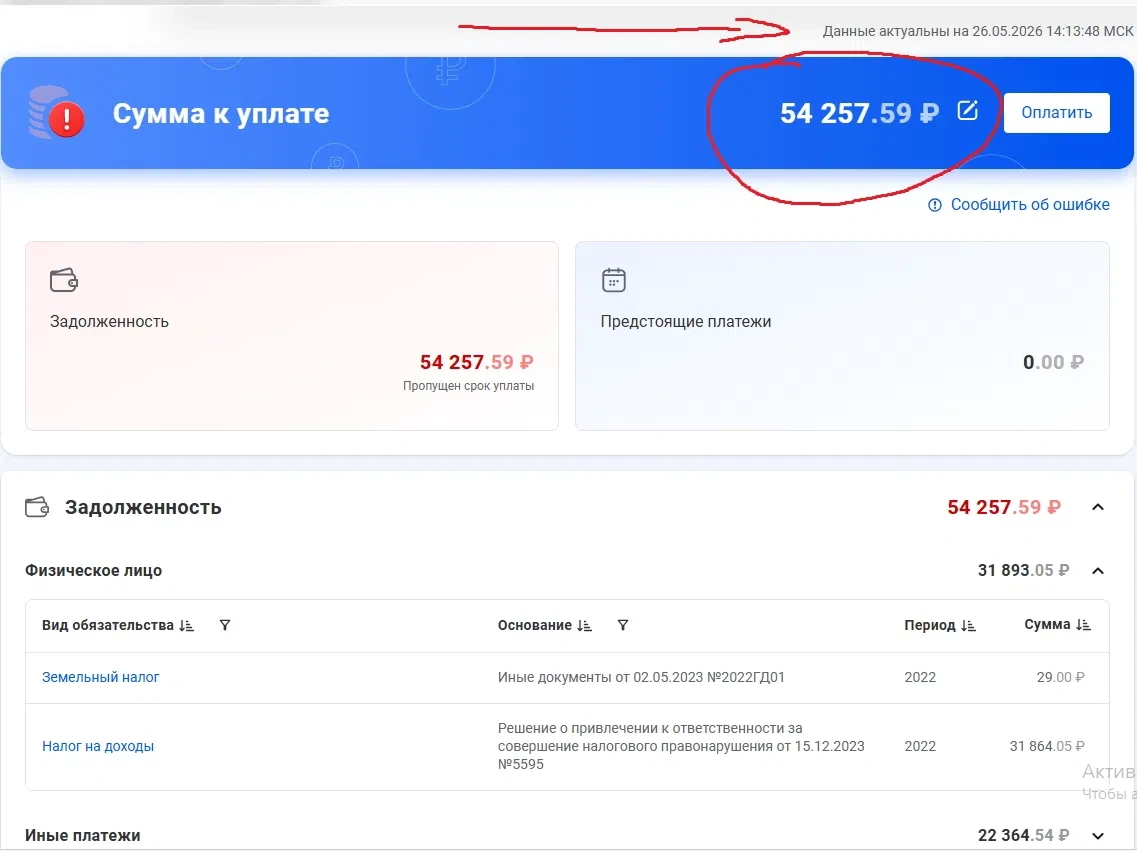Click the wallet icon in Задолженность card
This screenshot has width=1137, height=853.
[64, 280]
